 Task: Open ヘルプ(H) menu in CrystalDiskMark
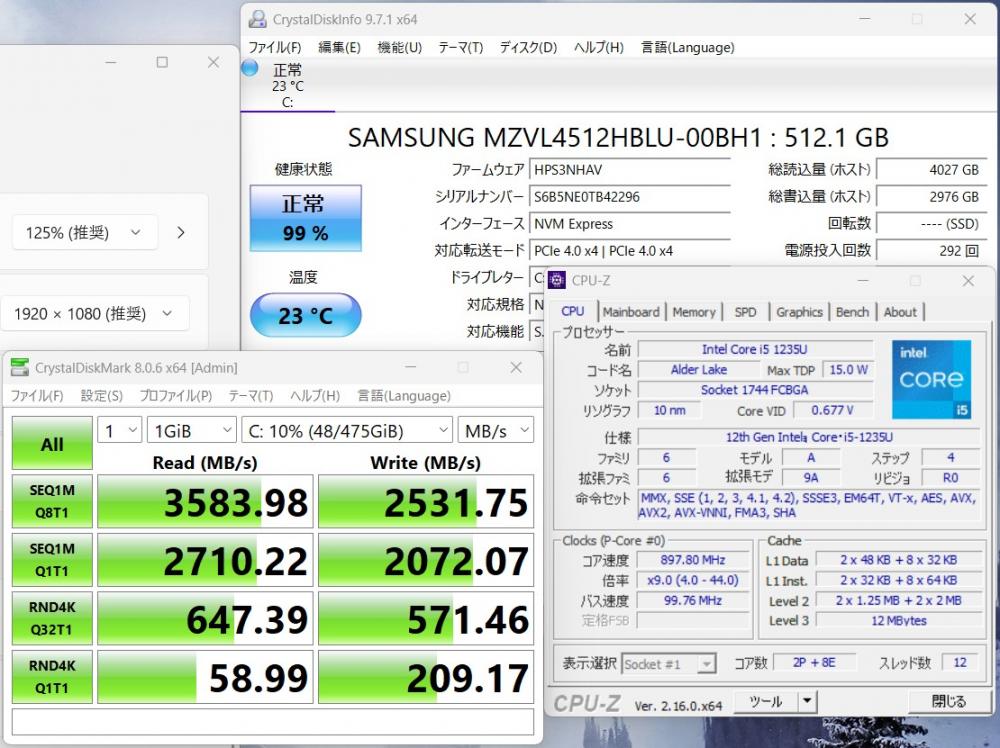(x=315, y=395)
